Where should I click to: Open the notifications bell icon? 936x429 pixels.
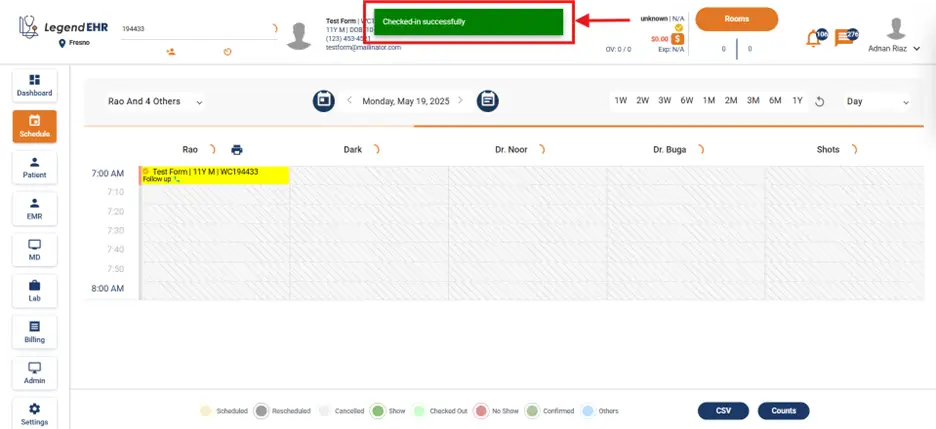(815, 39)
